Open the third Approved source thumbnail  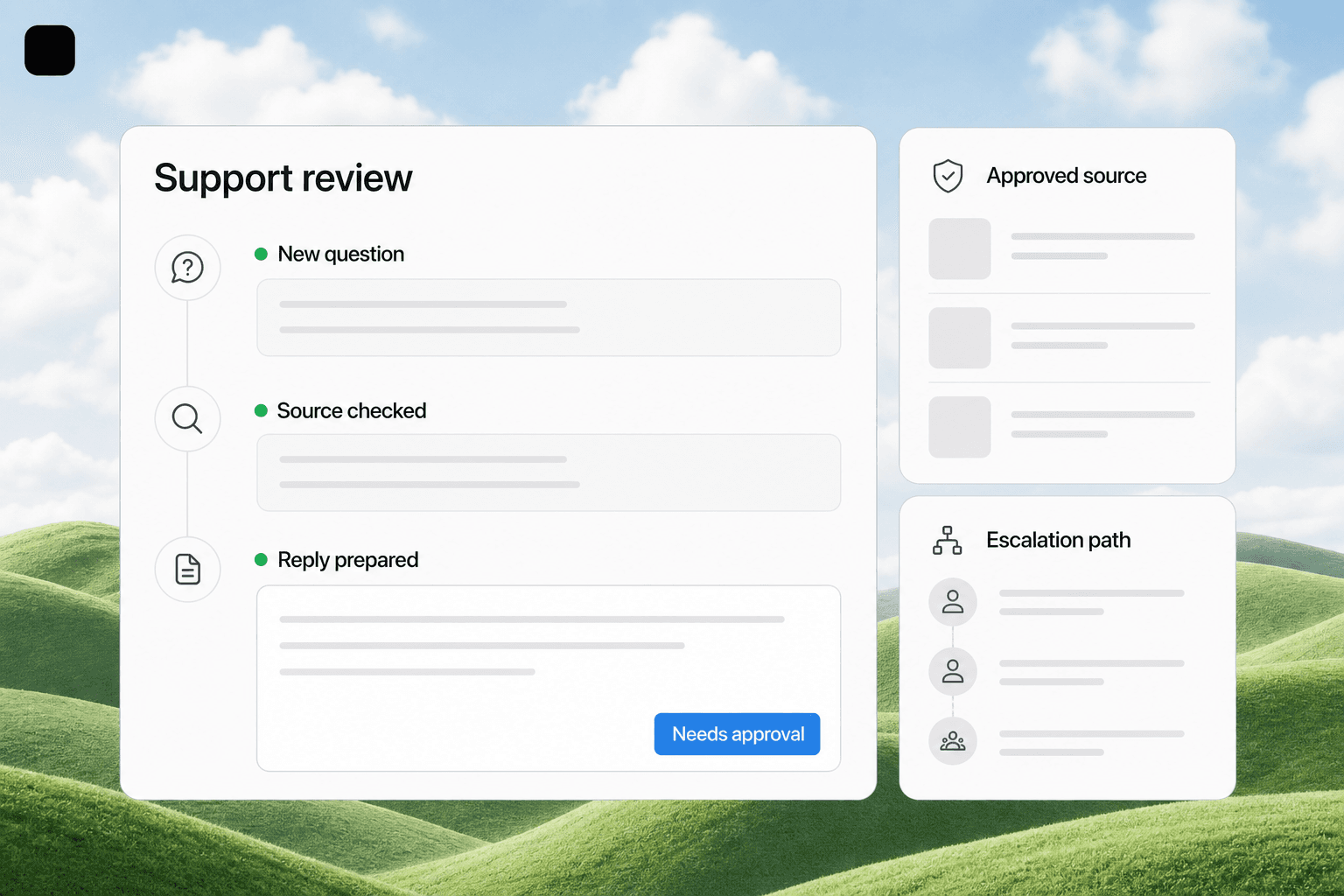coord(960,427)
